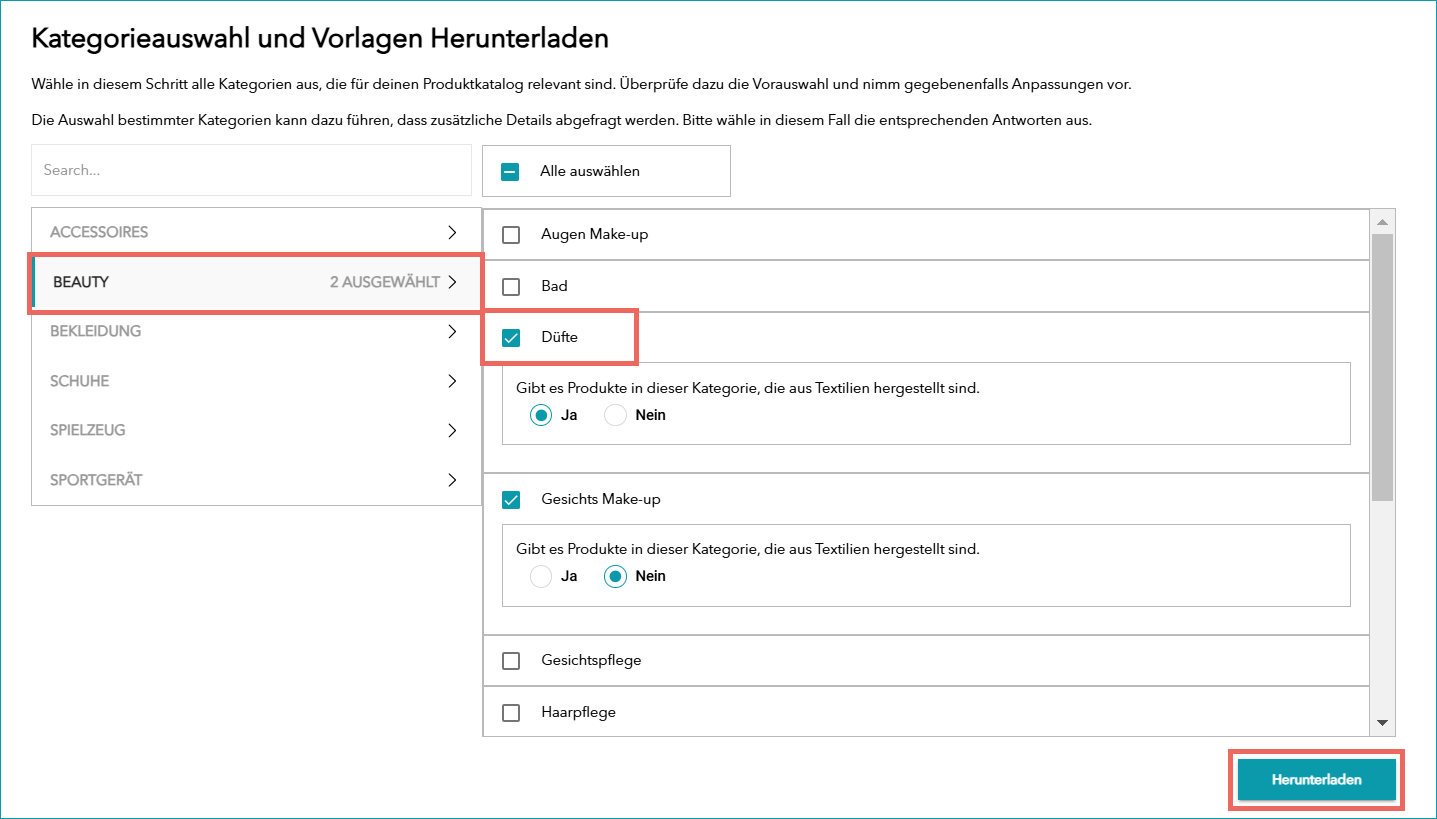Click the Herunterladen button
The height and width of the screenshot is (819, 1437).
[x=1316, y=779]
